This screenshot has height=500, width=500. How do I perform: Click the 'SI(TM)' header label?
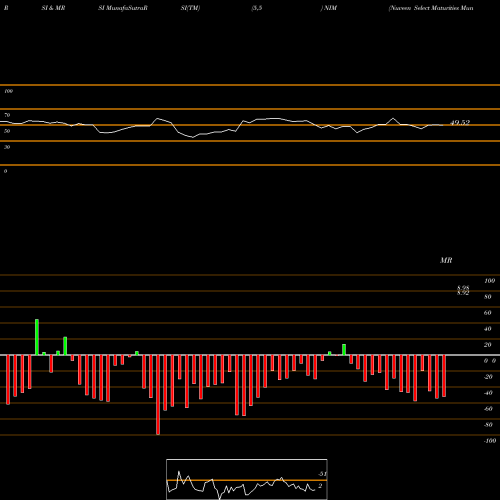point(190,8)
